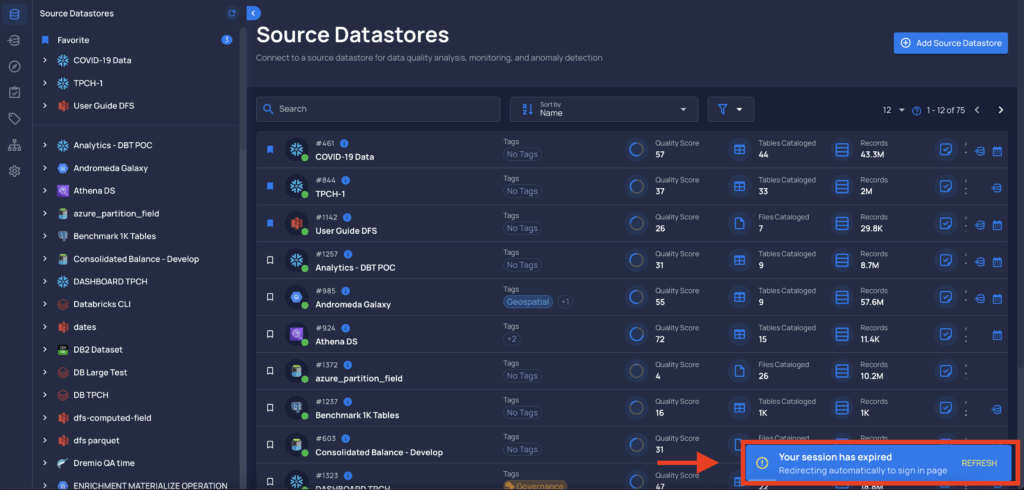This screenshot has width=1024, height=490.
Task: Expand TPCH-1 in Favorite tree
Action: tap(45, 83)
